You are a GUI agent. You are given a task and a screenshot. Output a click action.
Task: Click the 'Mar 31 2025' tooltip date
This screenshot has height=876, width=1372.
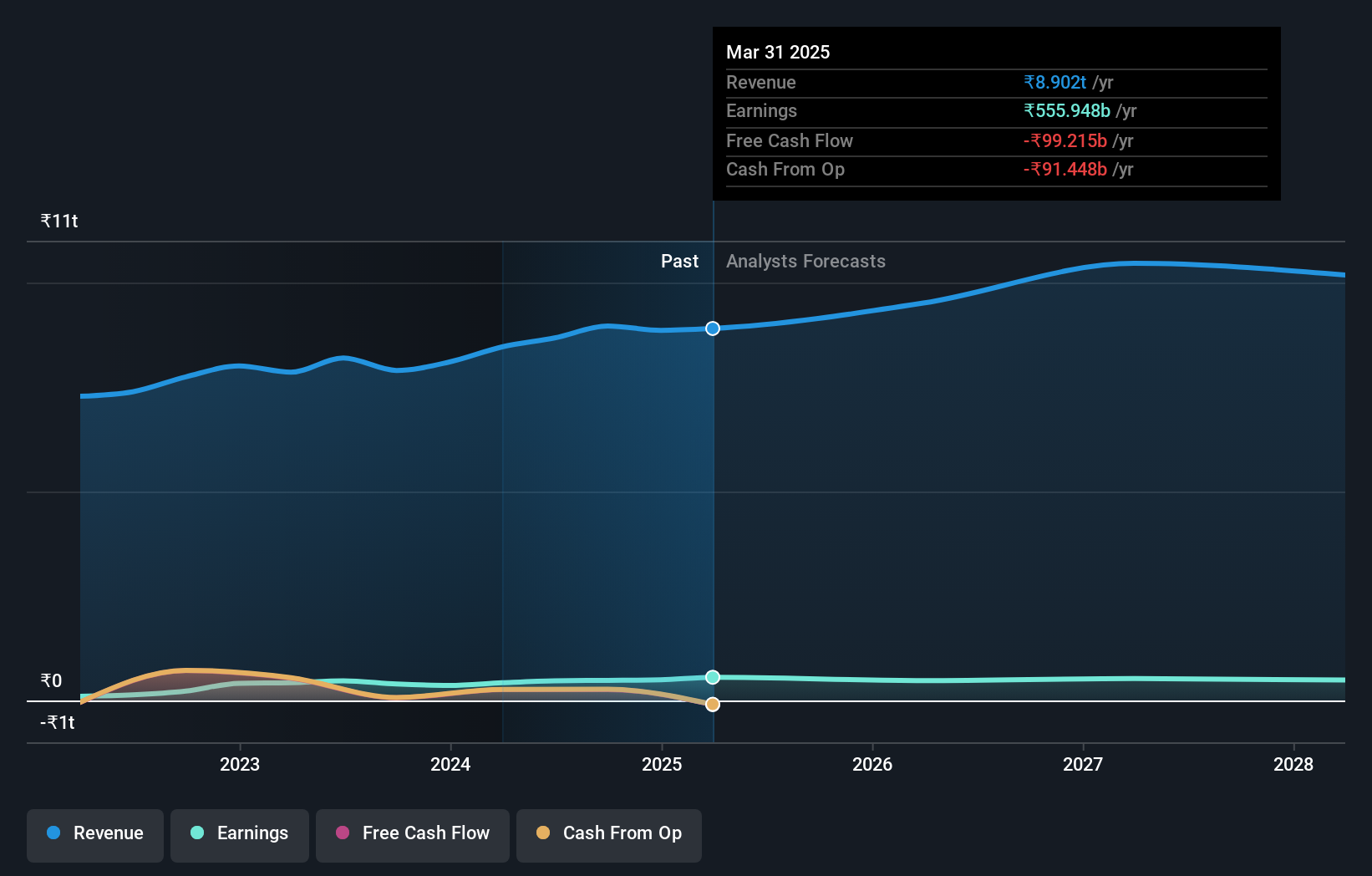click(x=778, y=52)
